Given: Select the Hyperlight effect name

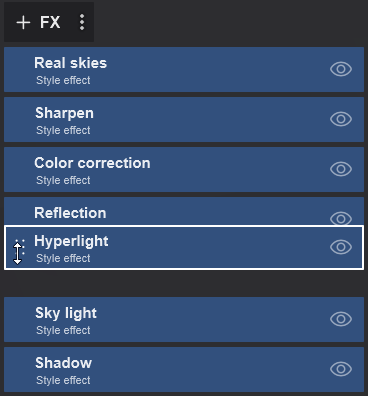Looking at the screenshot, I should [x=71, y=241].
